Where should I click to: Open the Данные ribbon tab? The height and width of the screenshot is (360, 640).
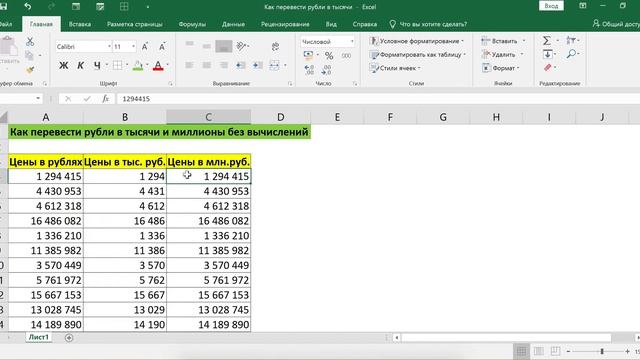(x=233, y=24)
